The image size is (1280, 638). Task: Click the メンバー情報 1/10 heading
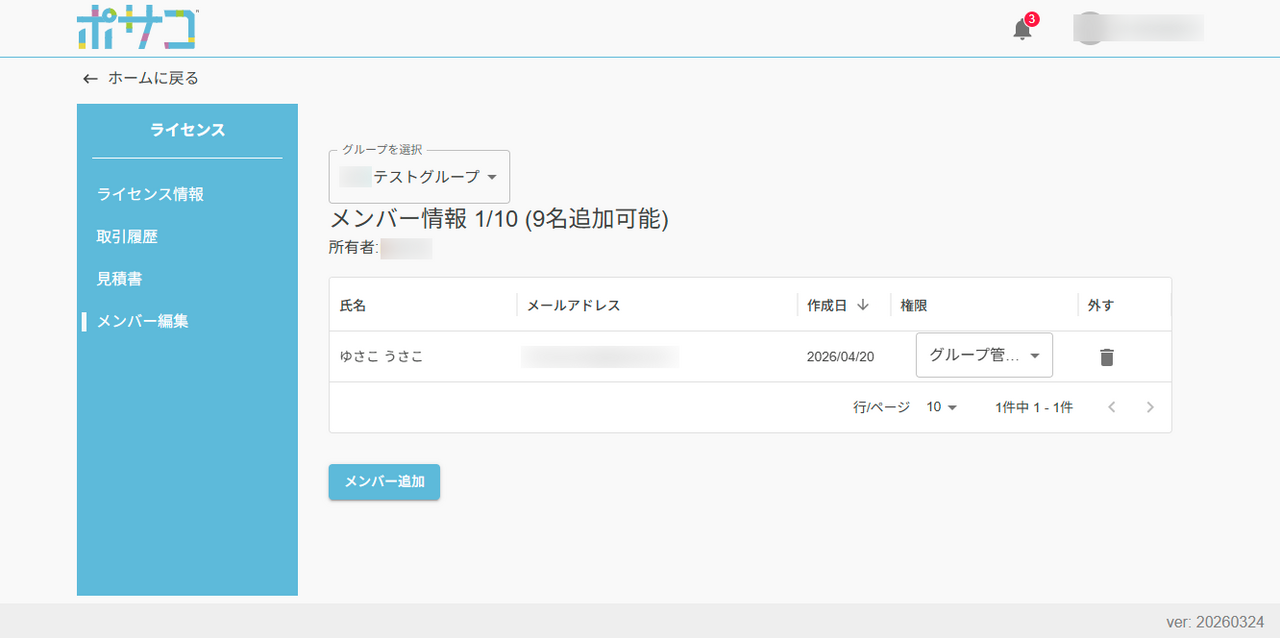(x=498, y=219)
